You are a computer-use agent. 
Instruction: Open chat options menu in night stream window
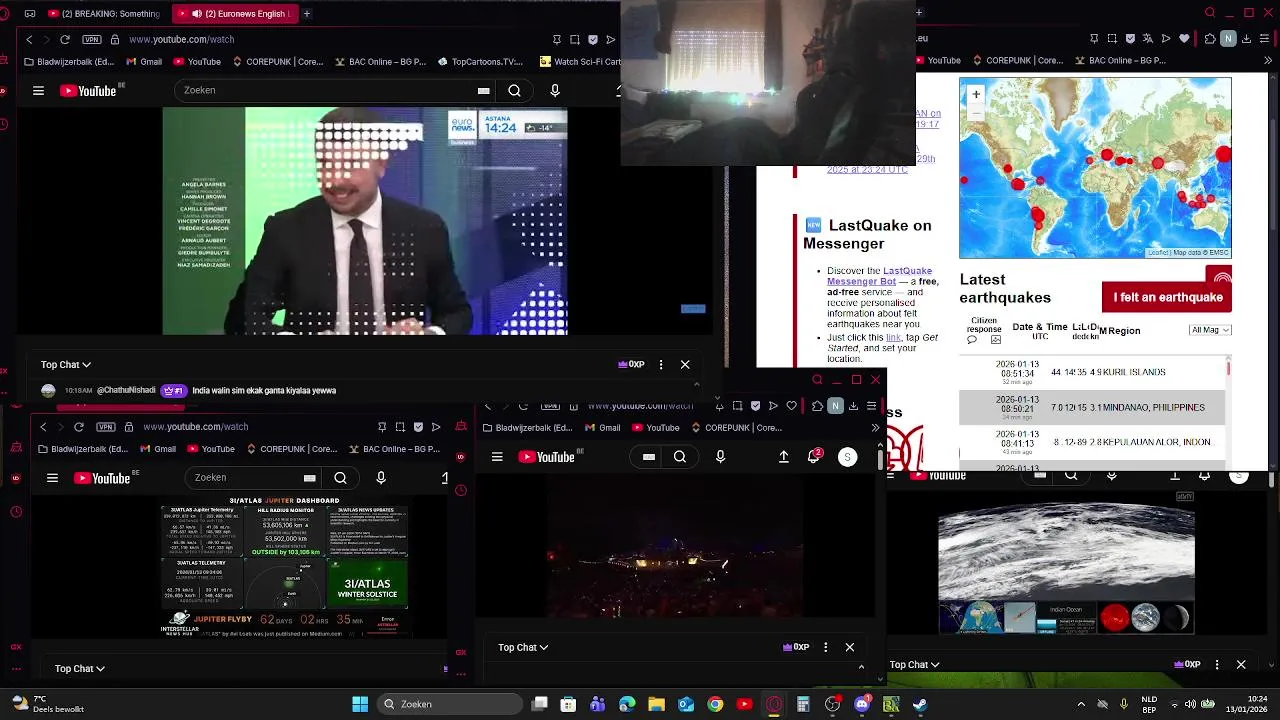point(825,648)
